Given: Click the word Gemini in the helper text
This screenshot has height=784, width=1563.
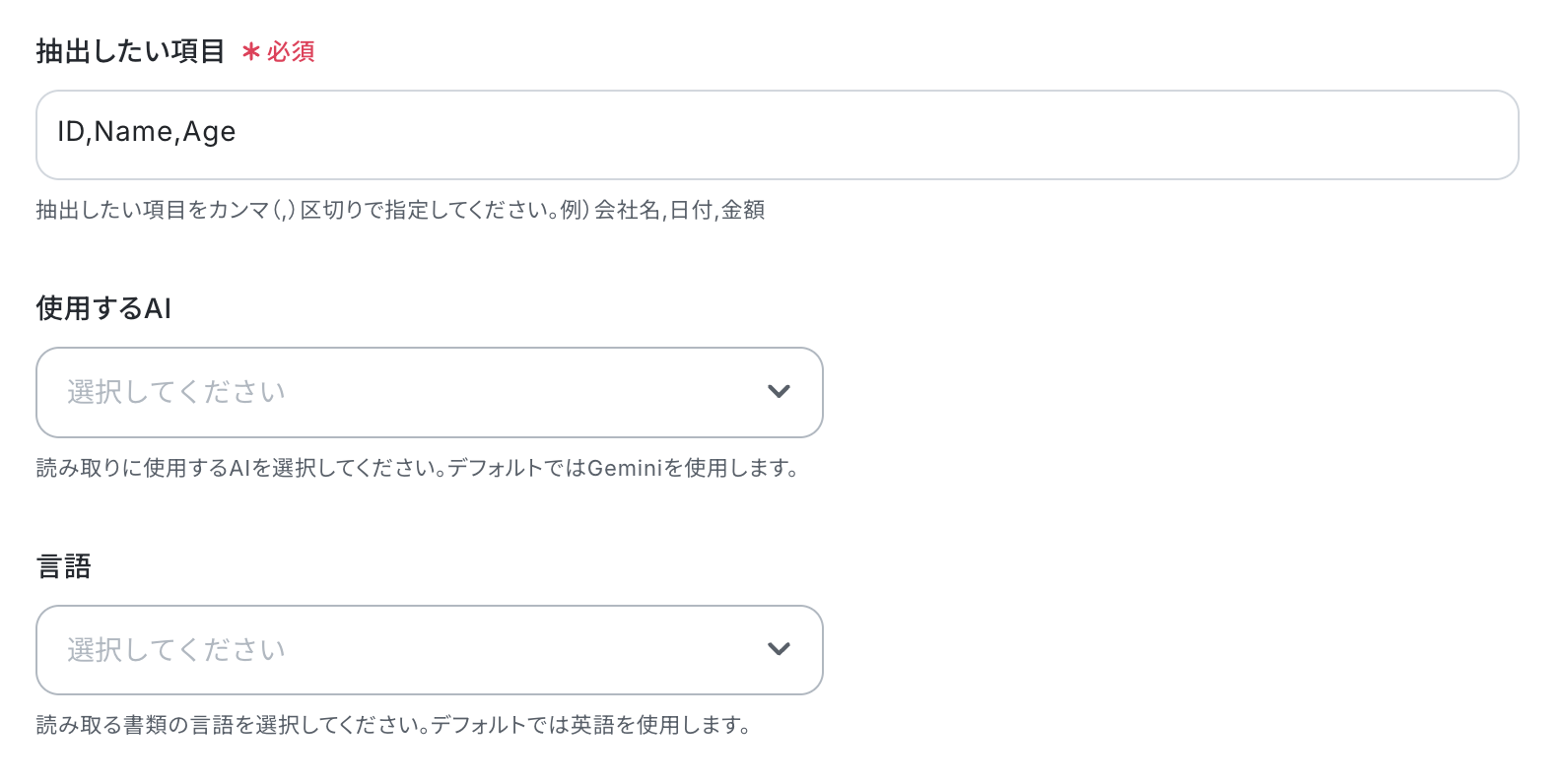Looking at the screenshot, I should coord(625,468).
